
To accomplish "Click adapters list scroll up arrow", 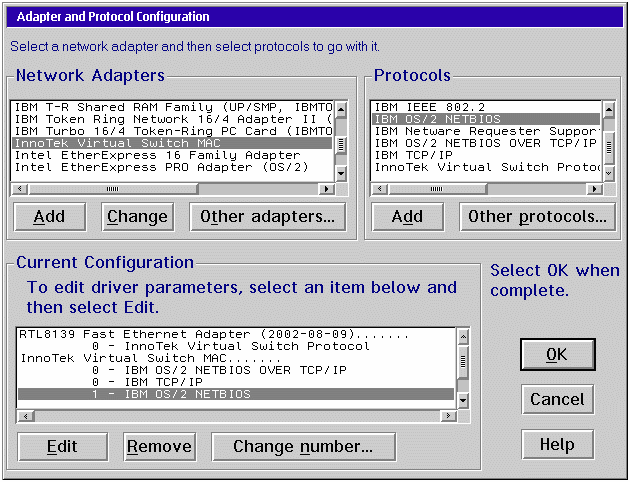I will pyautogui.click(x=341, y=109).
